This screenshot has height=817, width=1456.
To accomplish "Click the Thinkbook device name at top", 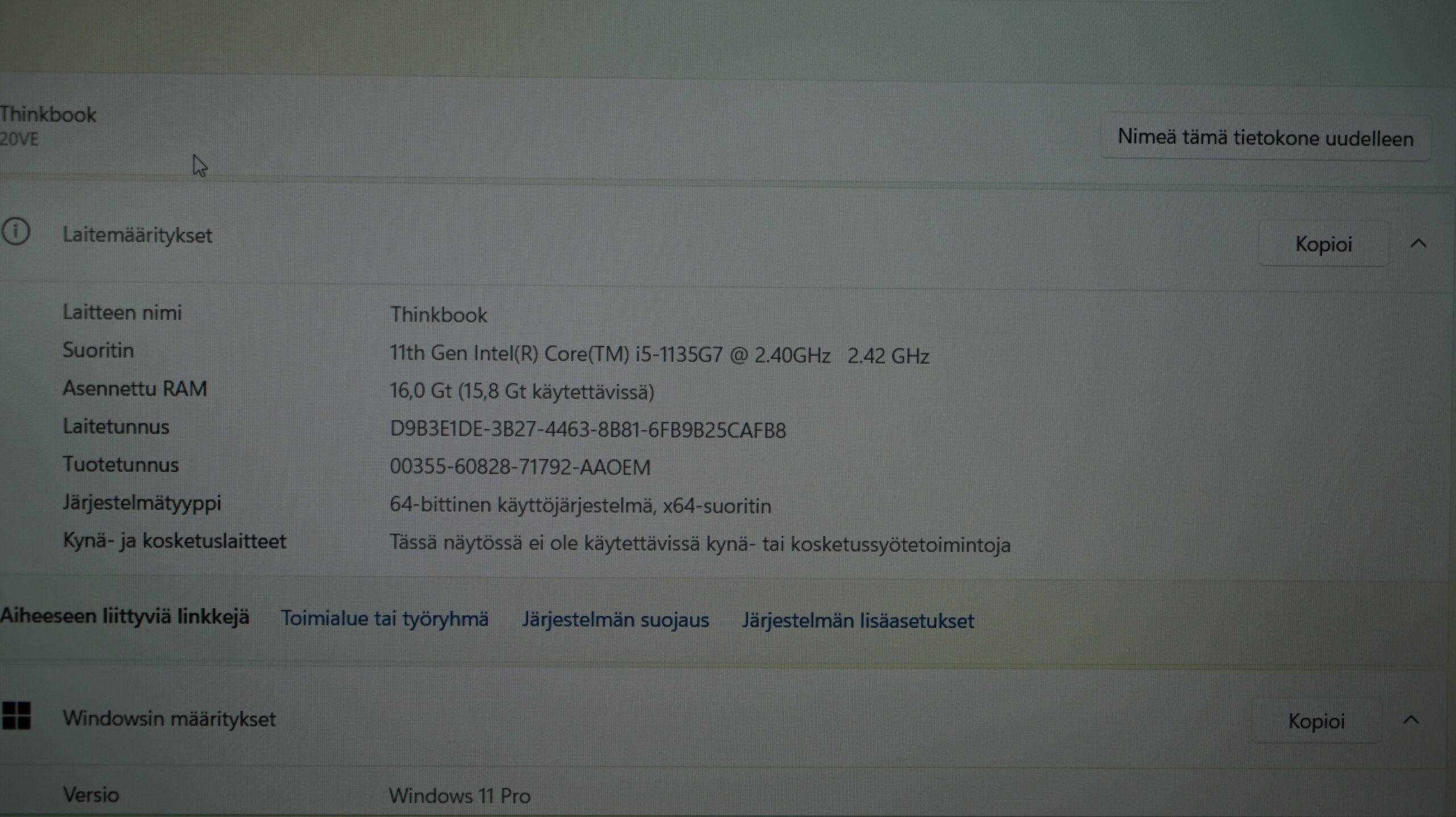I will point(48,115).
